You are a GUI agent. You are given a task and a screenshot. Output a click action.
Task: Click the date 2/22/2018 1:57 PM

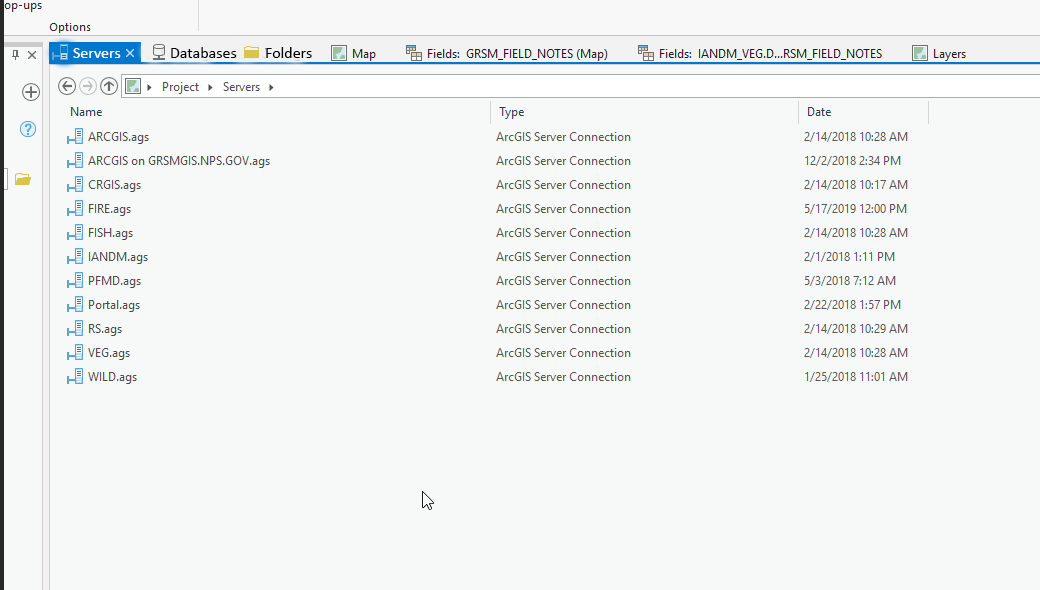click(x=852, y=305)
